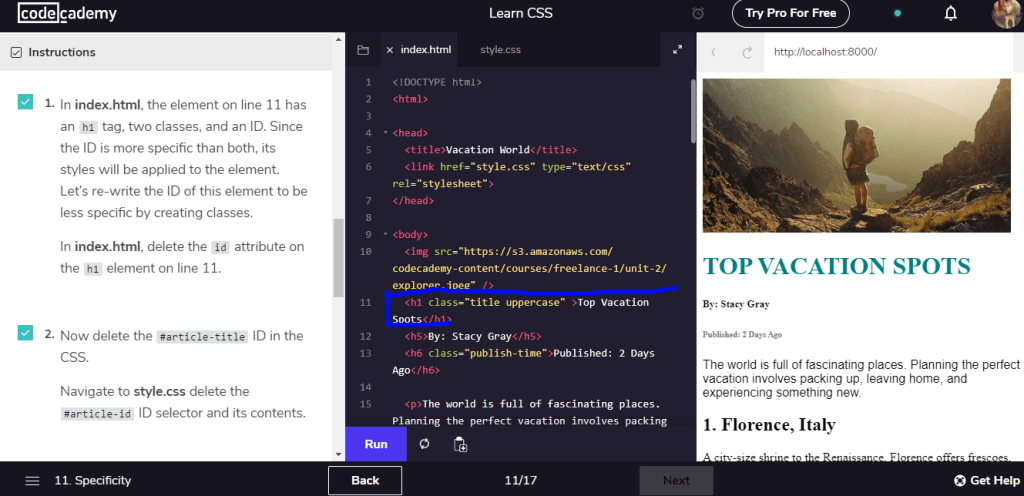Click the Instructions header checkbox icon
This screenshot has width=1024, height=496.
click(15, 52)
